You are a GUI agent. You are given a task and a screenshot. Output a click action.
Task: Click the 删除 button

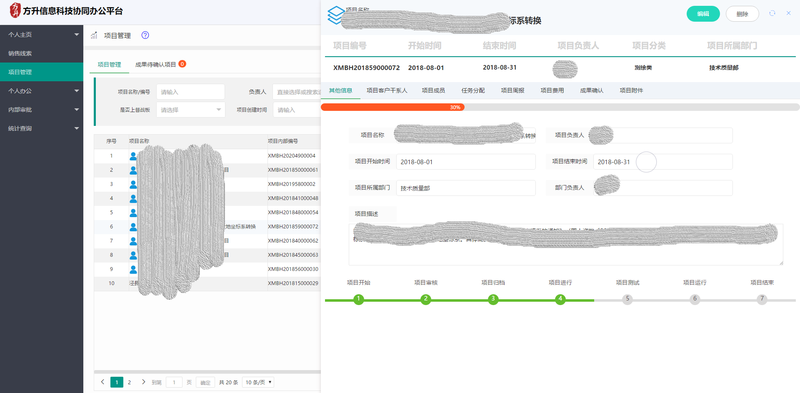742,14
